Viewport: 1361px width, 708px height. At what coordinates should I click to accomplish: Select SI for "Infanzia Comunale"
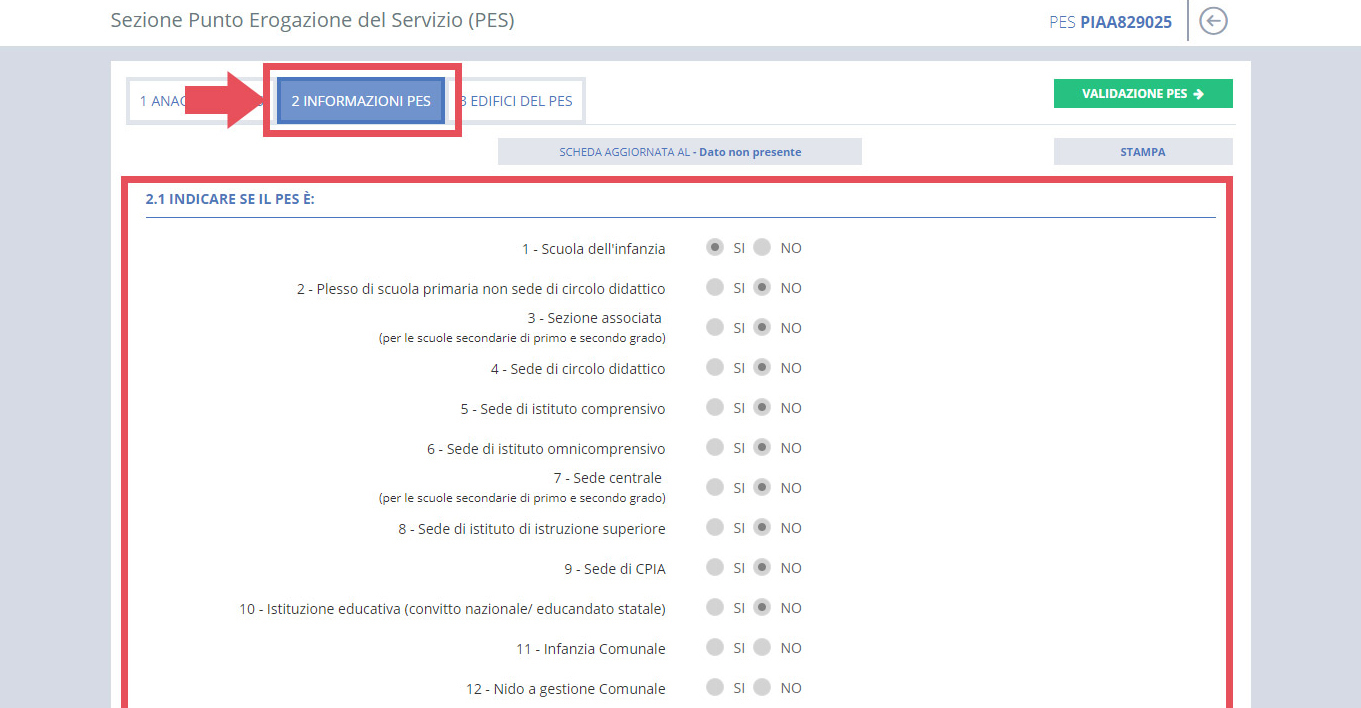point(716,647)
